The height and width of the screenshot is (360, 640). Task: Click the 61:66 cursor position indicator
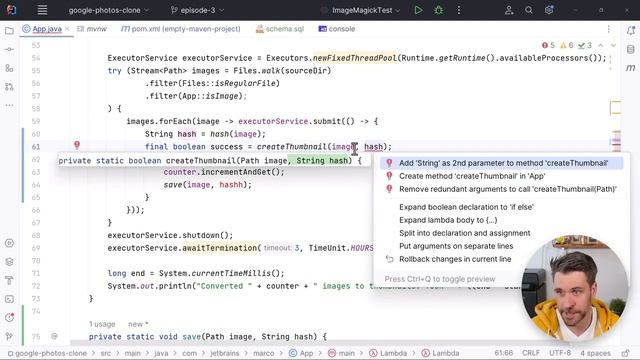(504, 353)
